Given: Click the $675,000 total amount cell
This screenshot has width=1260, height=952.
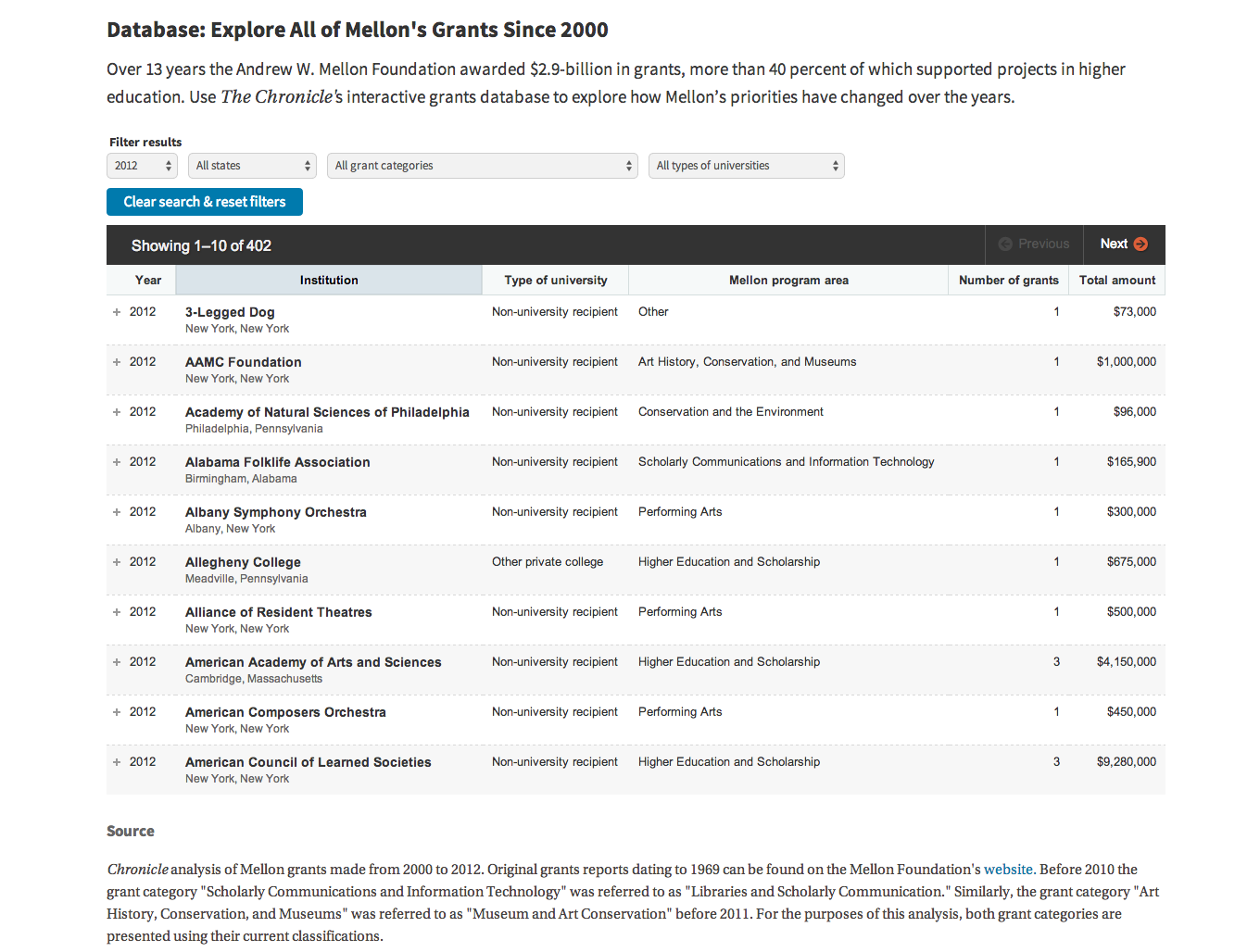Looking at the screenshot, I should [x=1131, y=562].
